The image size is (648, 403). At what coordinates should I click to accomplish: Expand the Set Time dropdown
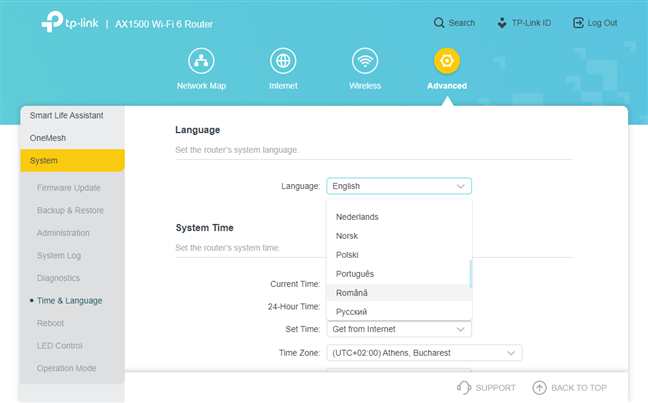click(399, 329)
